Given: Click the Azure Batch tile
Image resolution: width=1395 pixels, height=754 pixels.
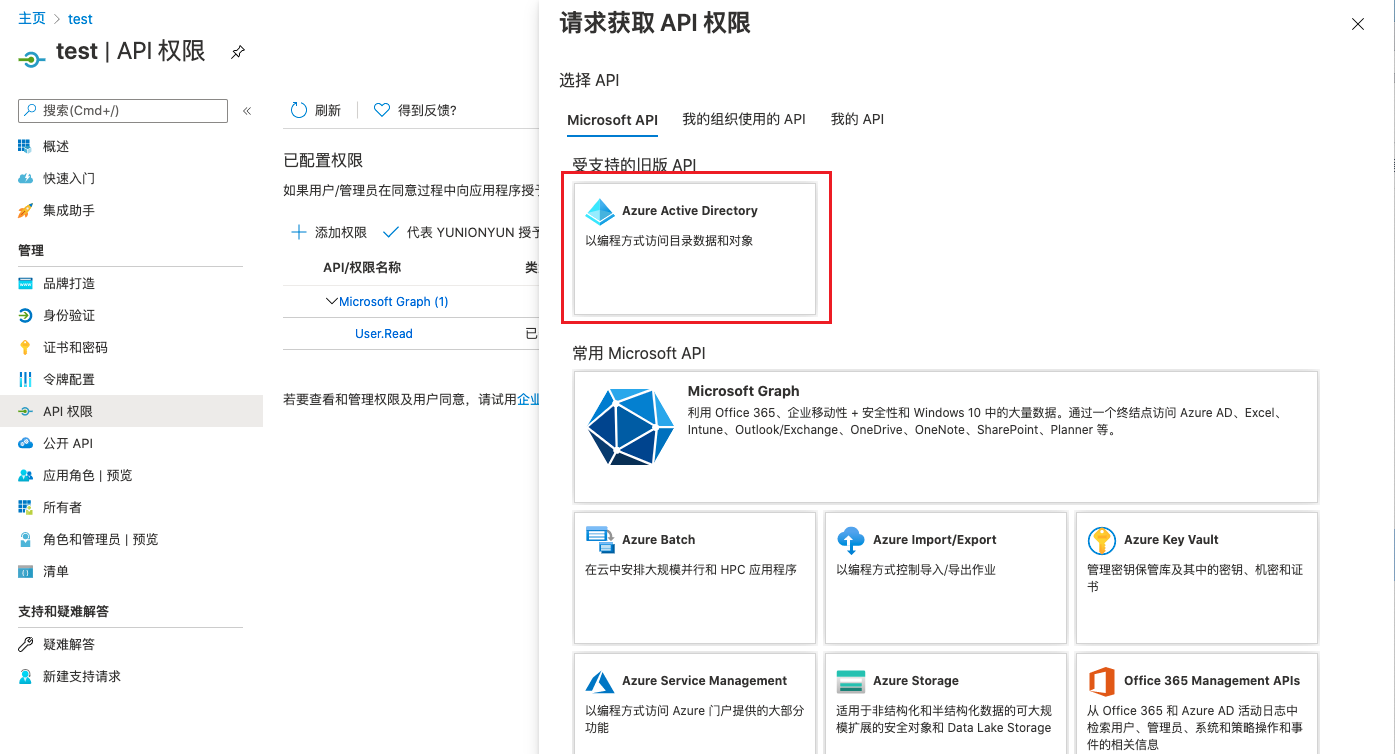Looking at the screenshot, I should [694, 577].
